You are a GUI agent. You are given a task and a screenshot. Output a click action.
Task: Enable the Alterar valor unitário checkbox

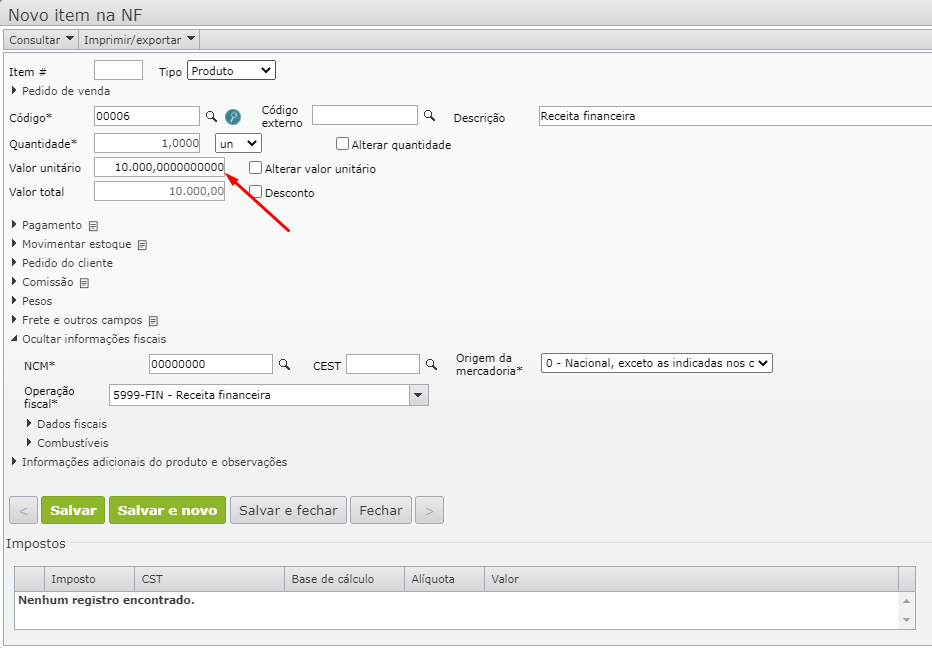256,168
